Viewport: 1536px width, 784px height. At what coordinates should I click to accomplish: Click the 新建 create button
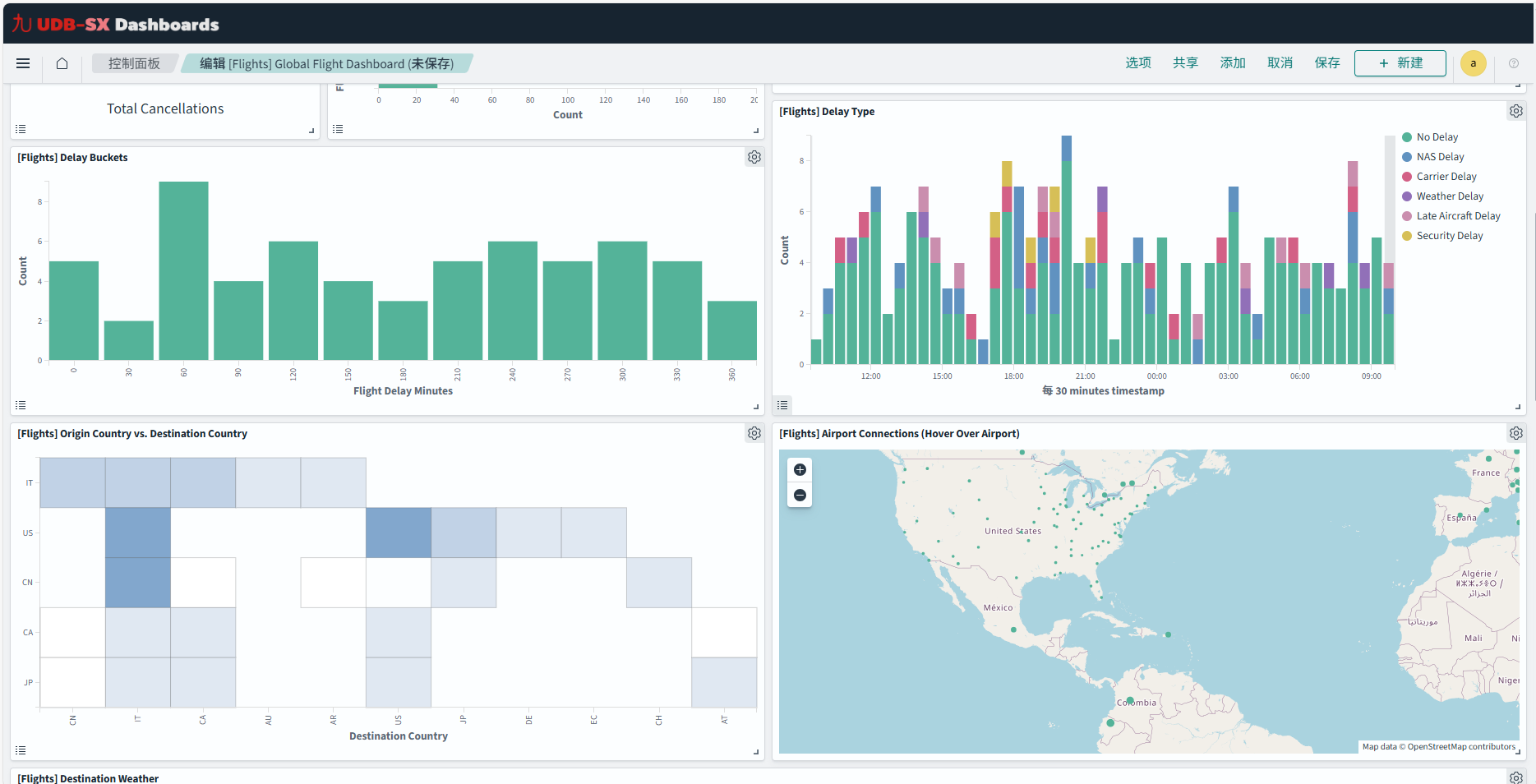pos(1400,63)
